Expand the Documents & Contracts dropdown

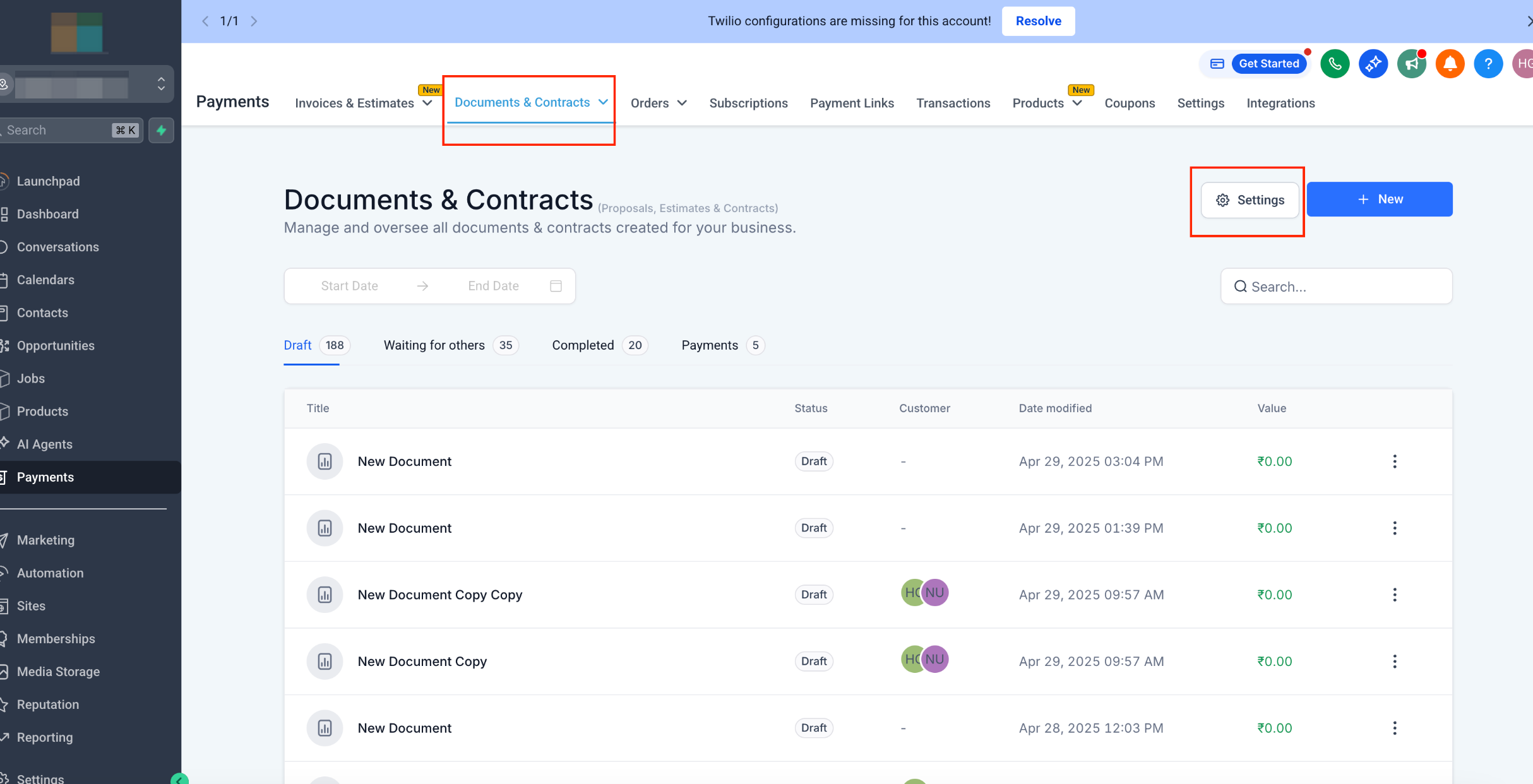(x=603, y=102)
